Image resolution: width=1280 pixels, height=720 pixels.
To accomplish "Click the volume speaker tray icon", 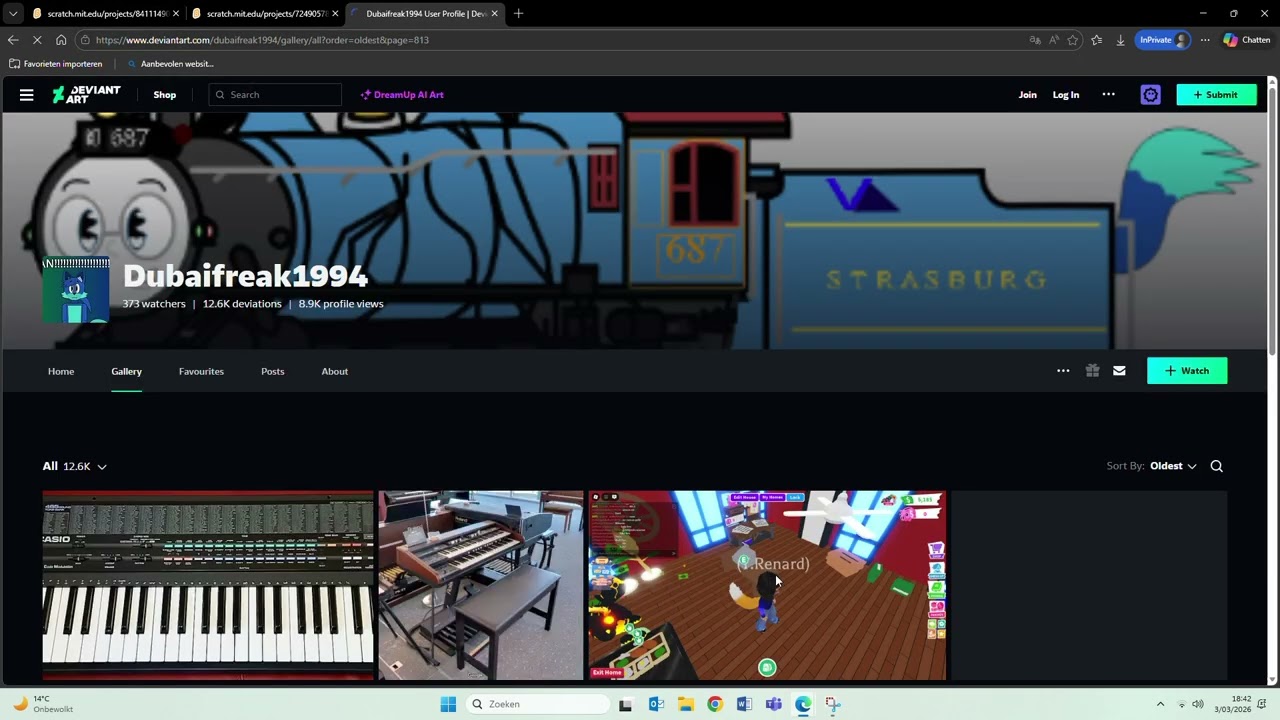I will (1198, 704).
